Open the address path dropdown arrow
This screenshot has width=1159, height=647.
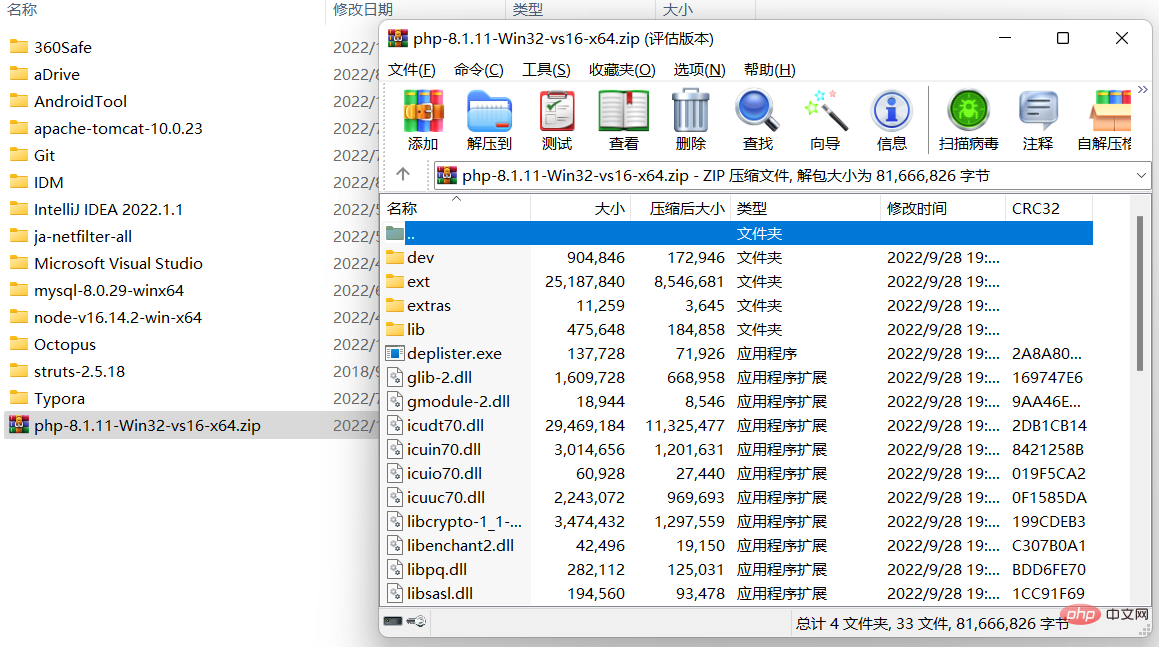1141,176
